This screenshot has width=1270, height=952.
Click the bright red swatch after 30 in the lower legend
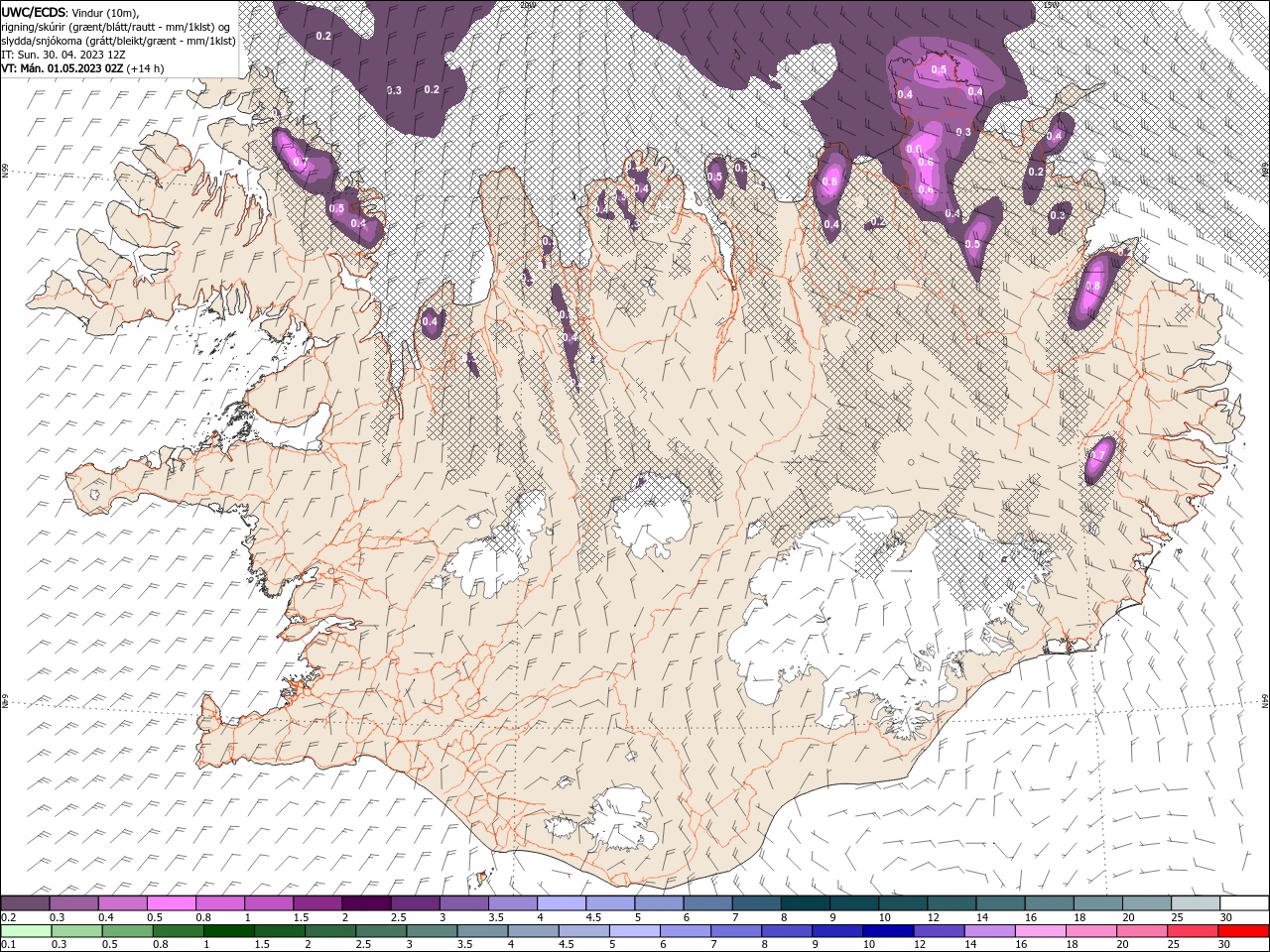1245,931
